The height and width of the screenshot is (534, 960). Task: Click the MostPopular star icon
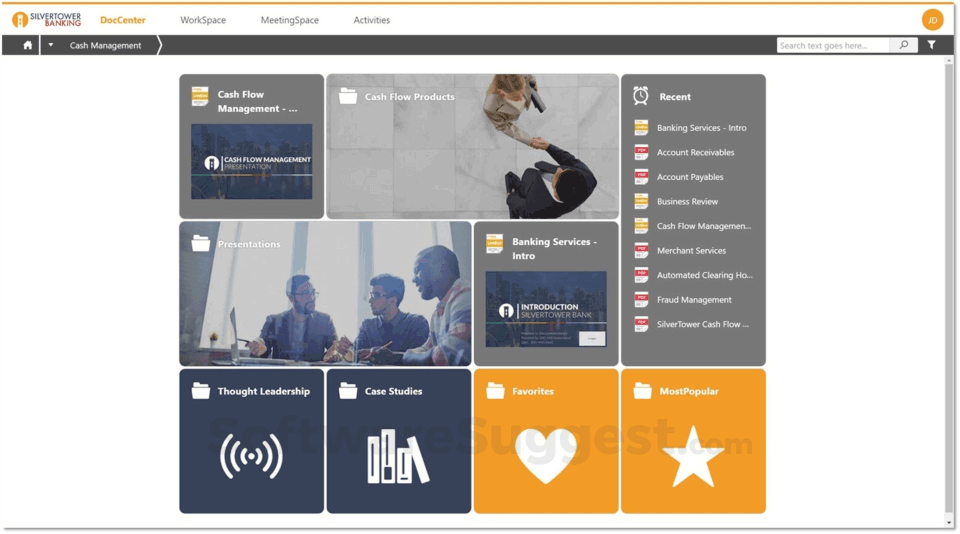[693, 457]
